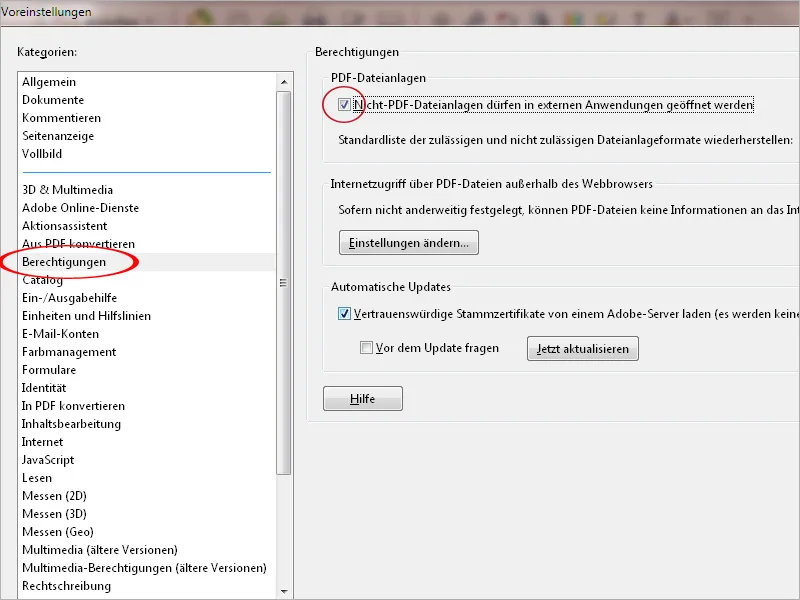
Task: Select Einheiten und Hilfslinien category
Action: click(86, 316)
